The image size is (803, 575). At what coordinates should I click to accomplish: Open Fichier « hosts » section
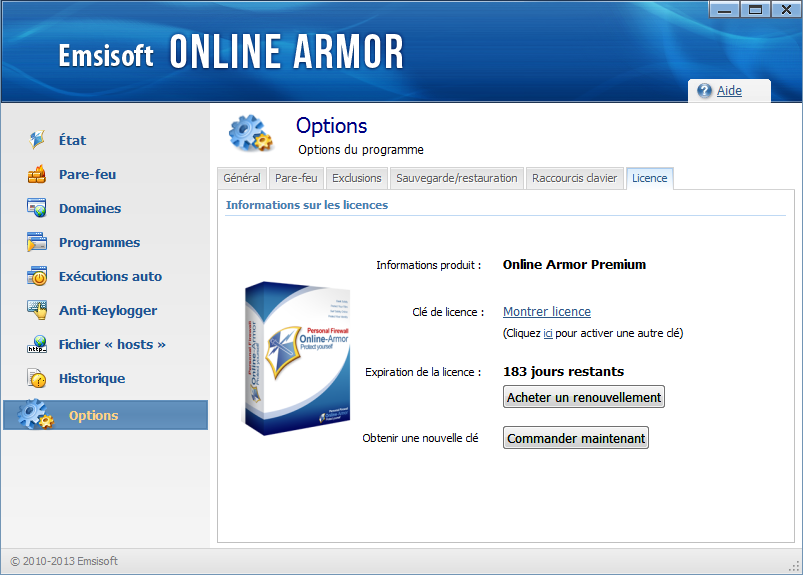click(x=112, y=345)
